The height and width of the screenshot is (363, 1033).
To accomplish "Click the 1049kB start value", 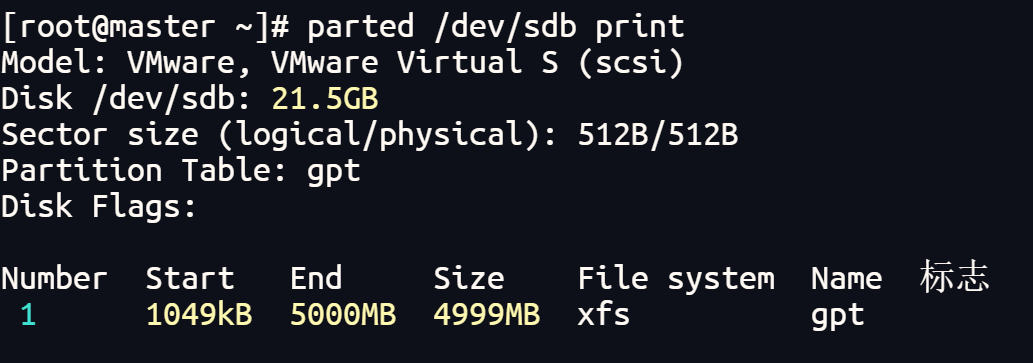I will pos(199,315).
